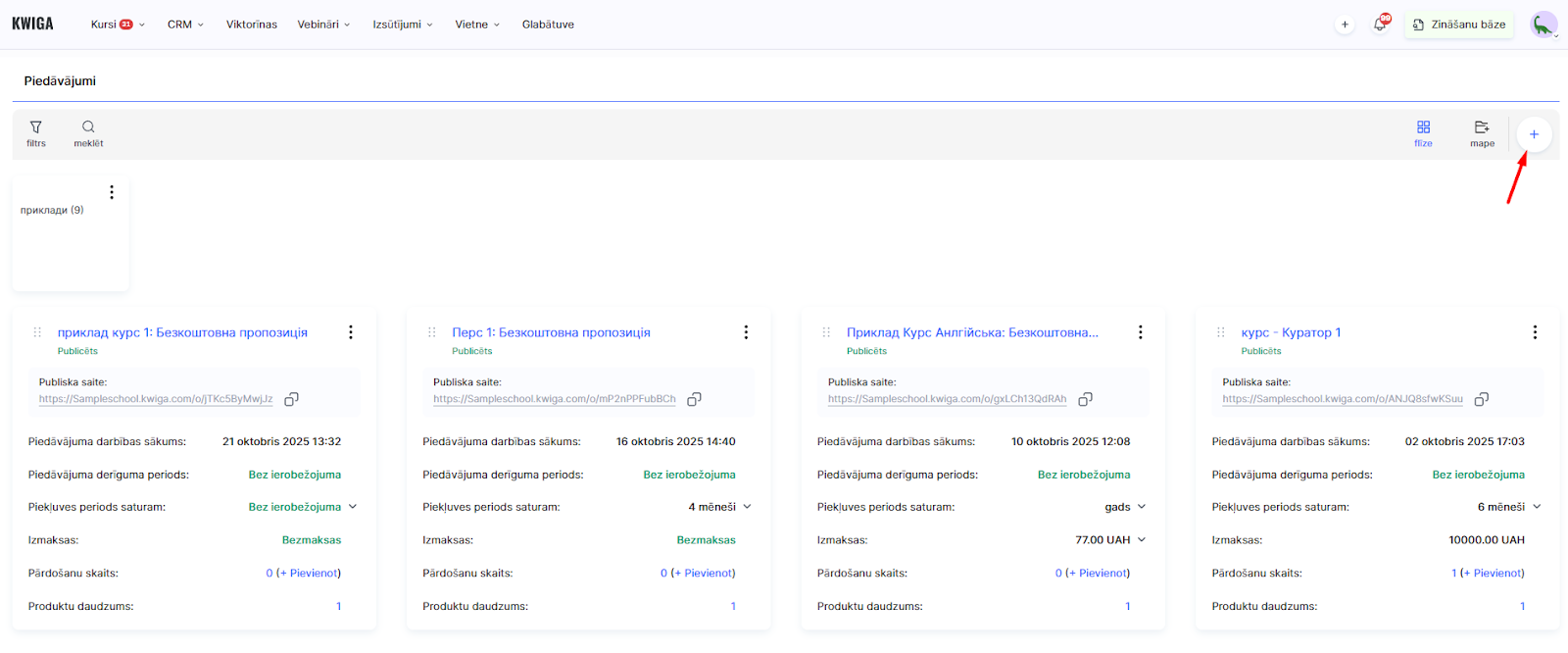1568x653 pixels.
Task: Copy public link of курс - Куратор 1
Action: tap(1482, 399)
